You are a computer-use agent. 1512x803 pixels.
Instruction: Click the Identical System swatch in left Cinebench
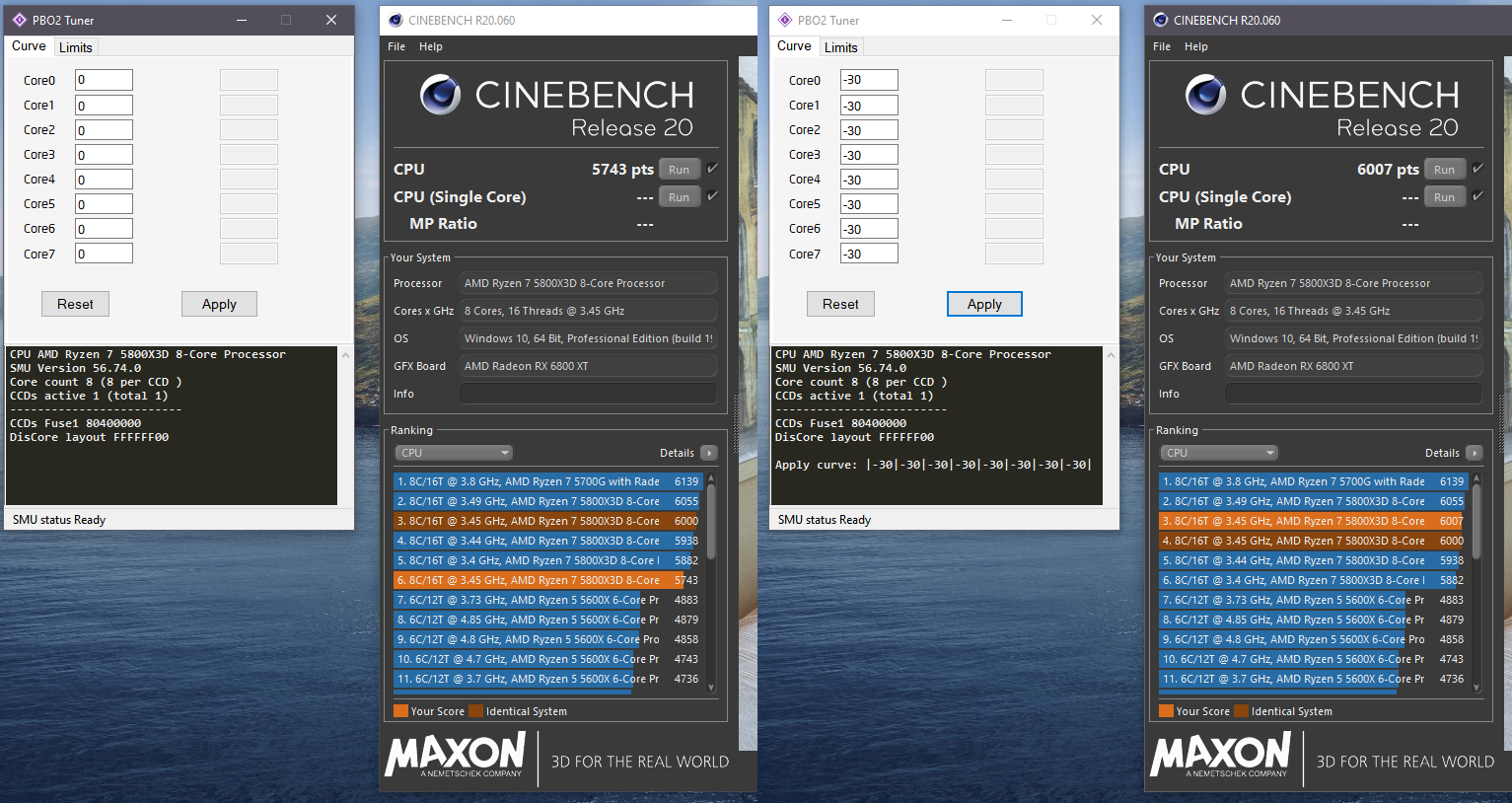coord(476,711)
